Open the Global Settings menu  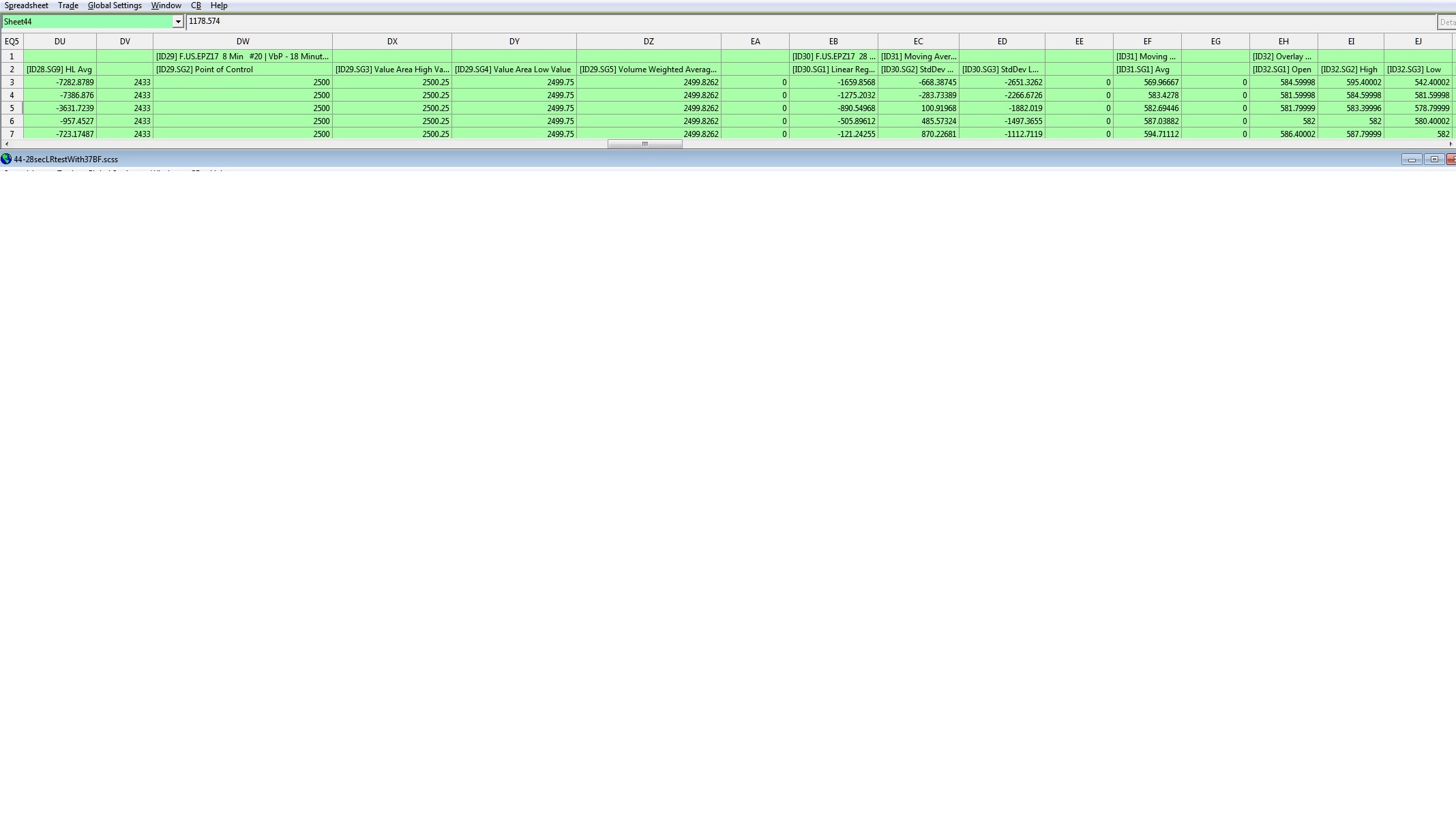point(115,5)
